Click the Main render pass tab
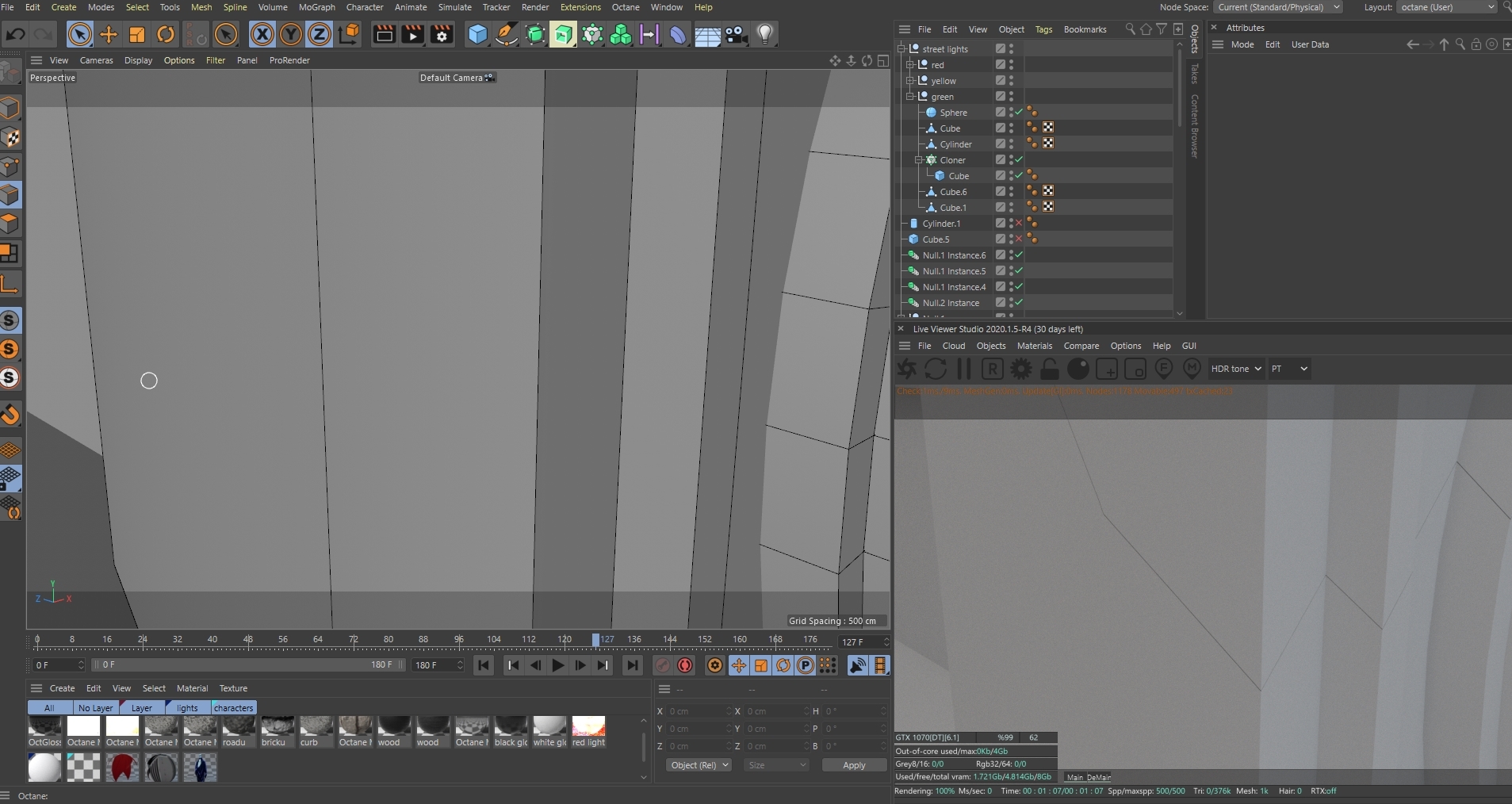This screenshot has height=804, width=1512. coord(1074,777)
